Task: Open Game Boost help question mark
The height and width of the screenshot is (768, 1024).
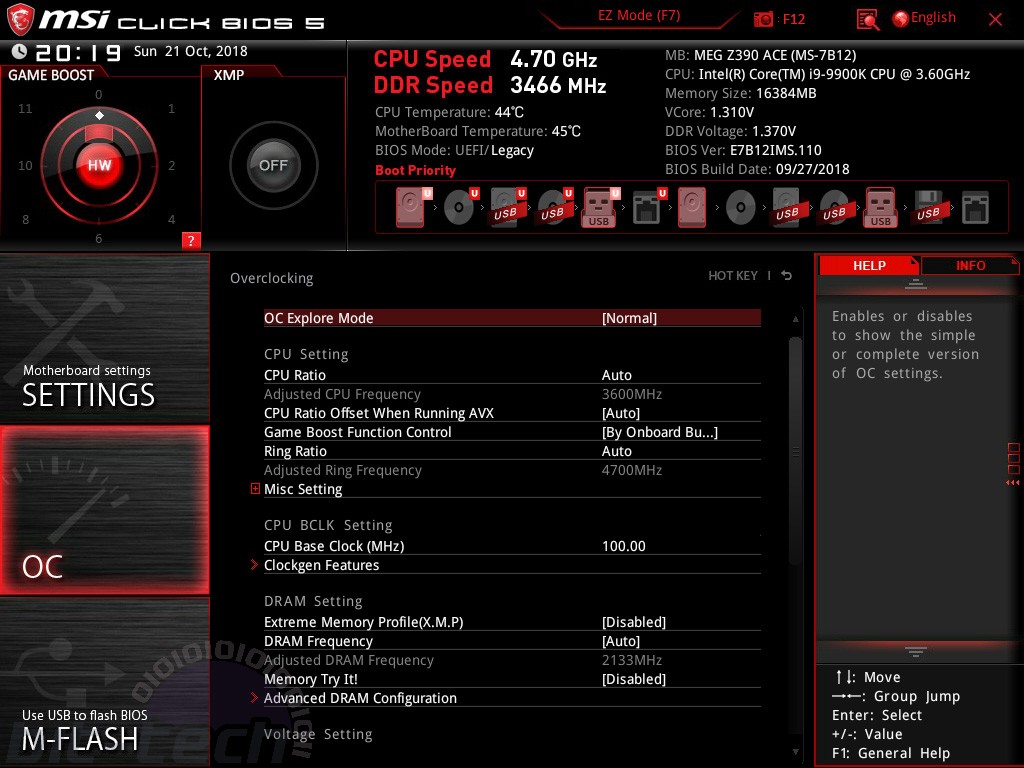Action: tap(191, 240)
